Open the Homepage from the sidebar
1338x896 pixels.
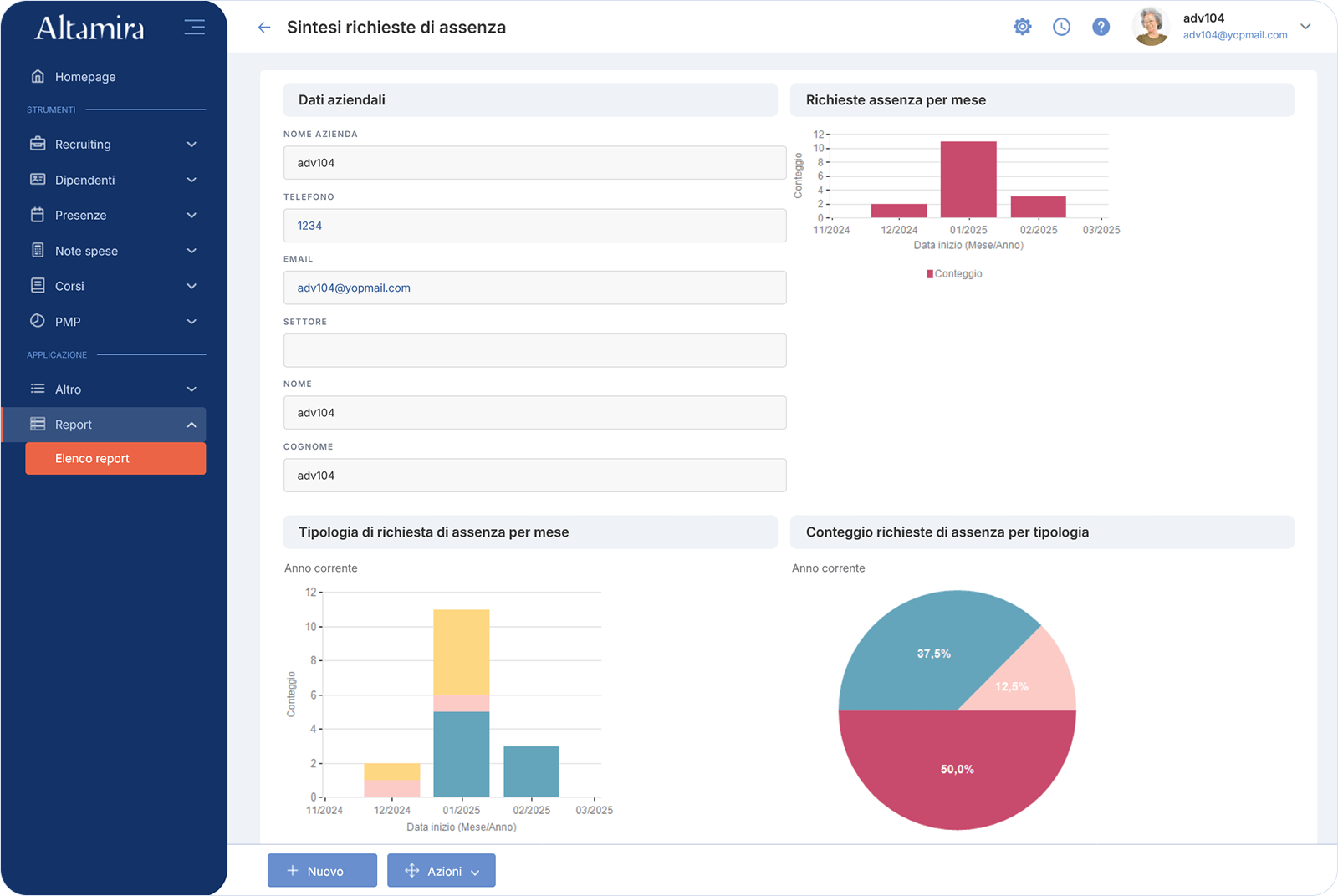(x=84, y=76)
